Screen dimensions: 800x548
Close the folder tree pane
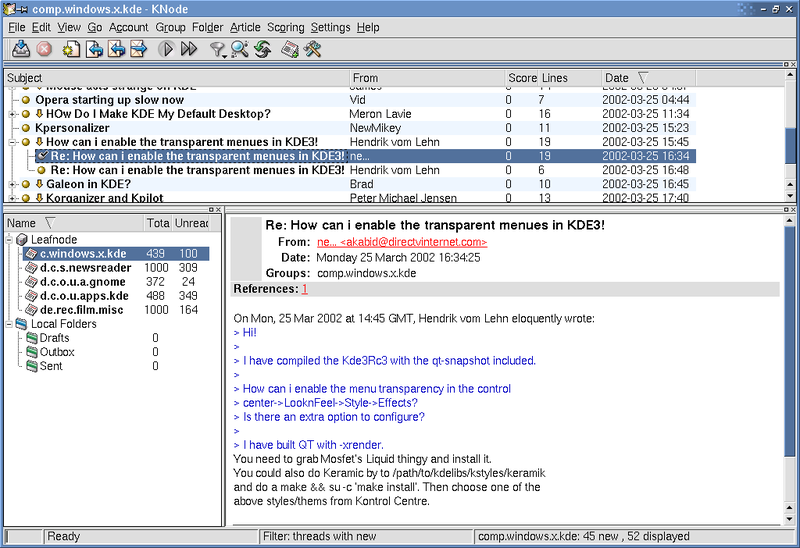(x=218, y=210)
